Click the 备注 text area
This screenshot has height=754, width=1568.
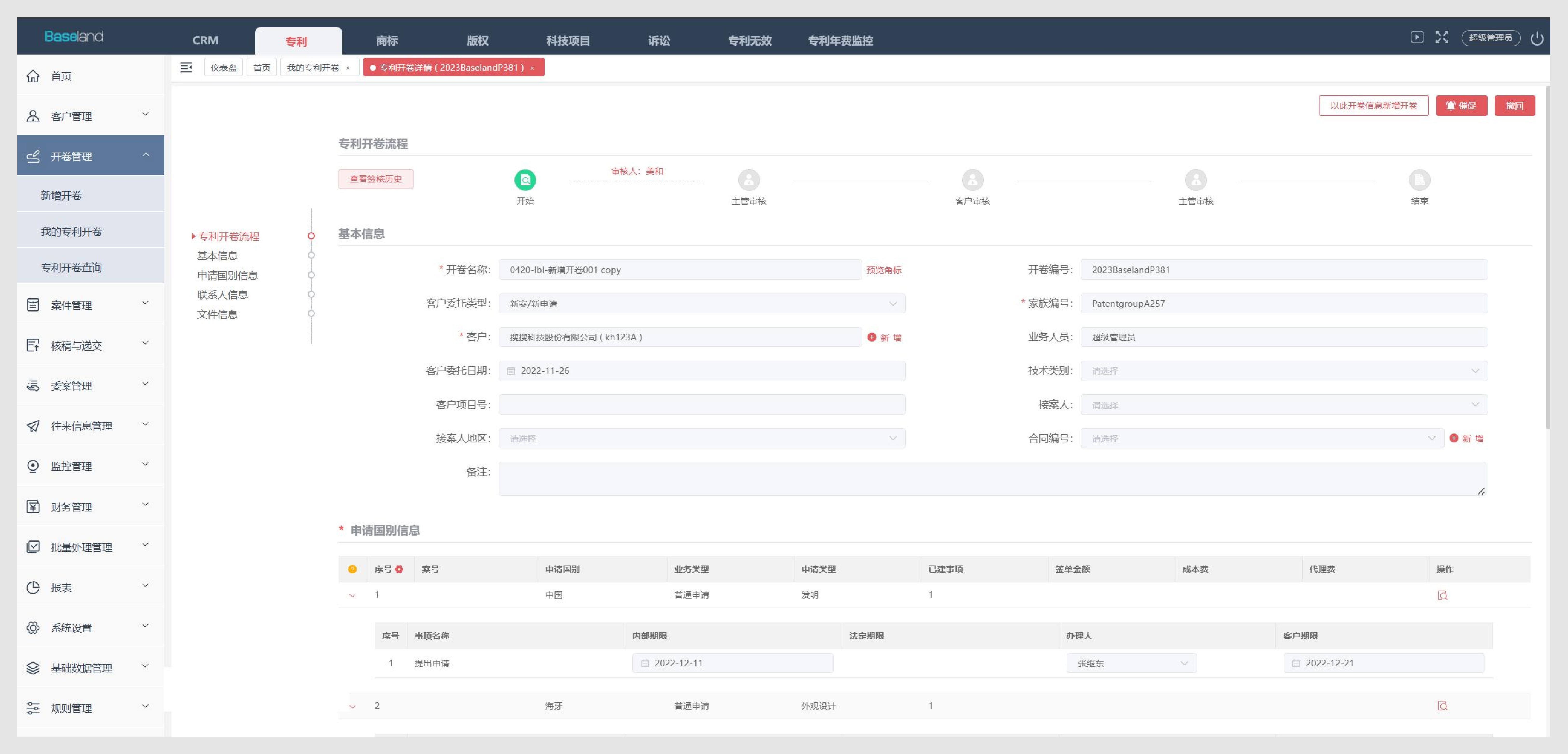992,479
